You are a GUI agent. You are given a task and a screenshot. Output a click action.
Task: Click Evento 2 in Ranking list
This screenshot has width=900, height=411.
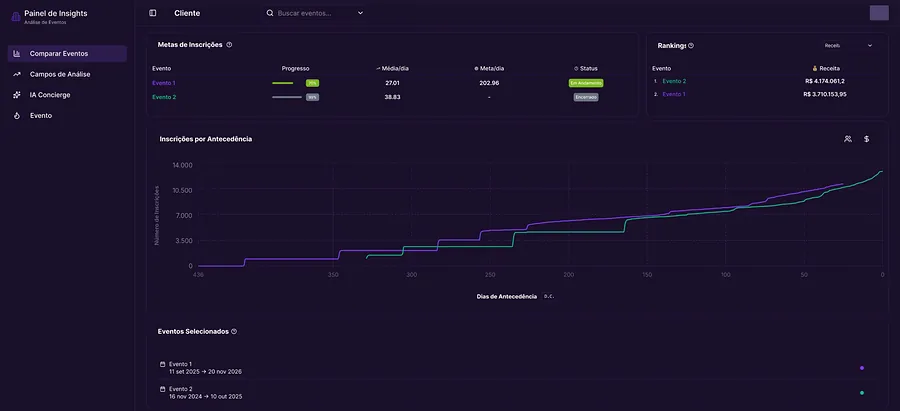pyautogui.click(x=674, y=81)
